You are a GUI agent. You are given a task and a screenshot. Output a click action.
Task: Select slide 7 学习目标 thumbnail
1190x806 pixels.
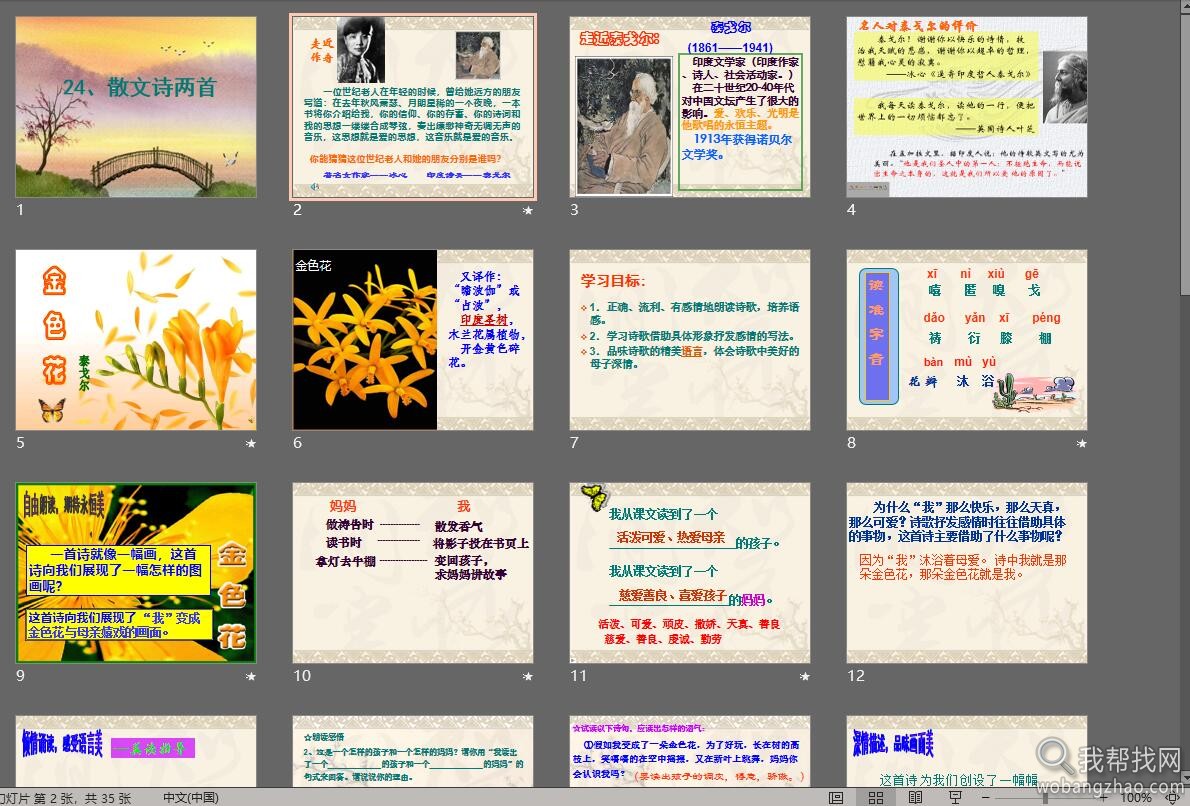pos(690,340)
